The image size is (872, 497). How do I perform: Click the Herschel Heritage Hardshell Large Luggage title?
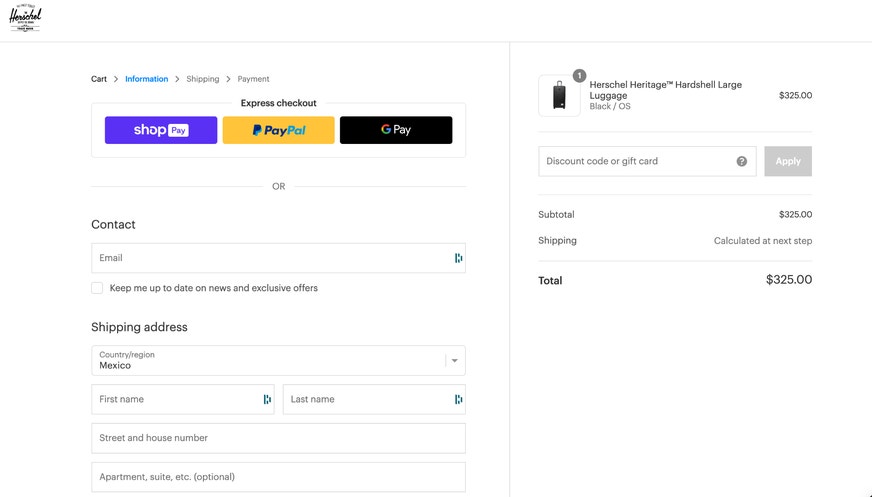tap(666, 90)
